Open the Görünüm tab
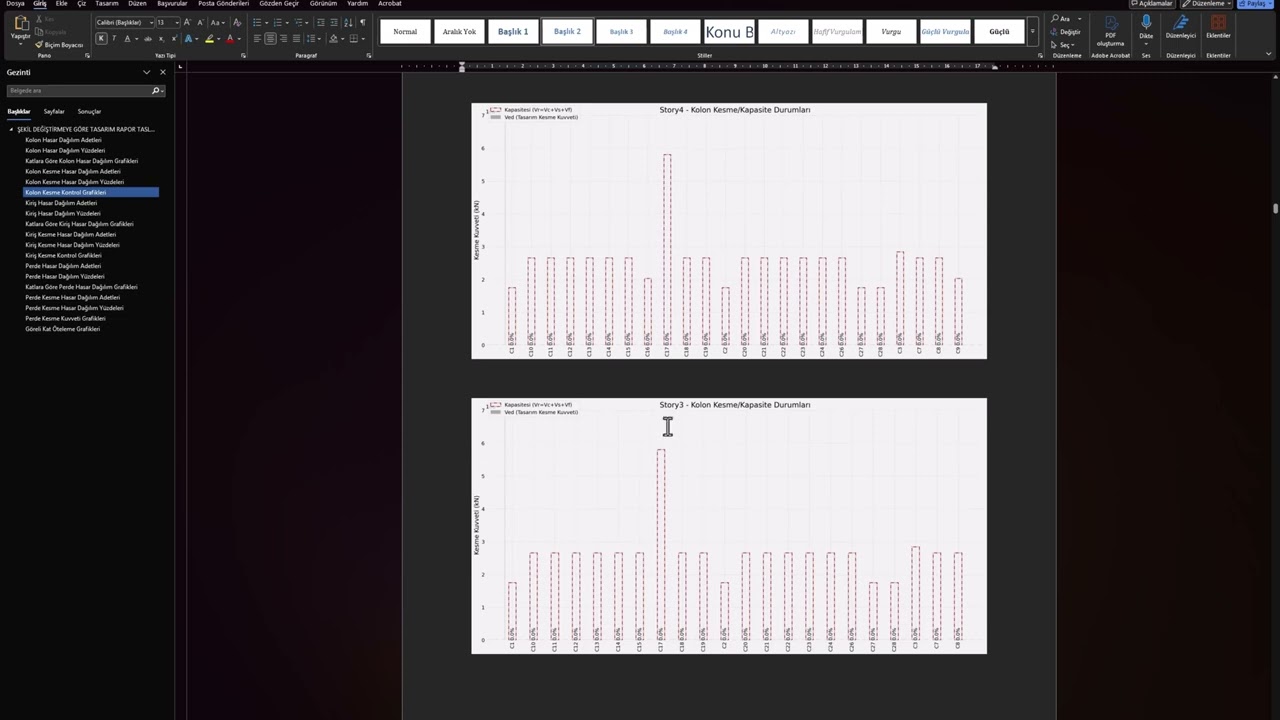Screen dimensions: 1280x720 point(323,4)
